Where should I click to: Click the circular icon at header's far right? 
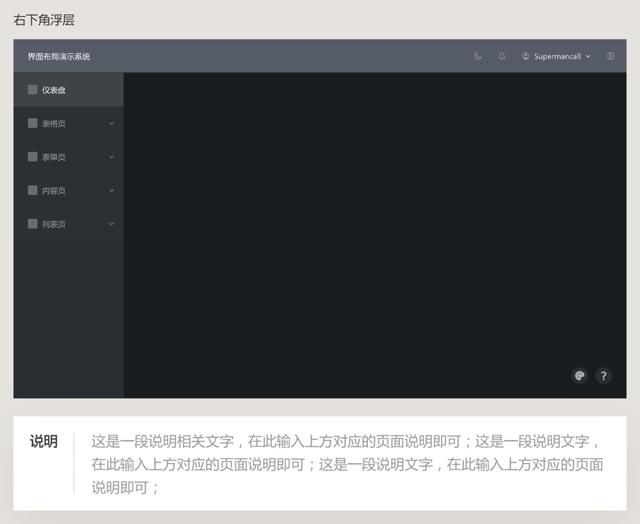click(x=611, y=56)
